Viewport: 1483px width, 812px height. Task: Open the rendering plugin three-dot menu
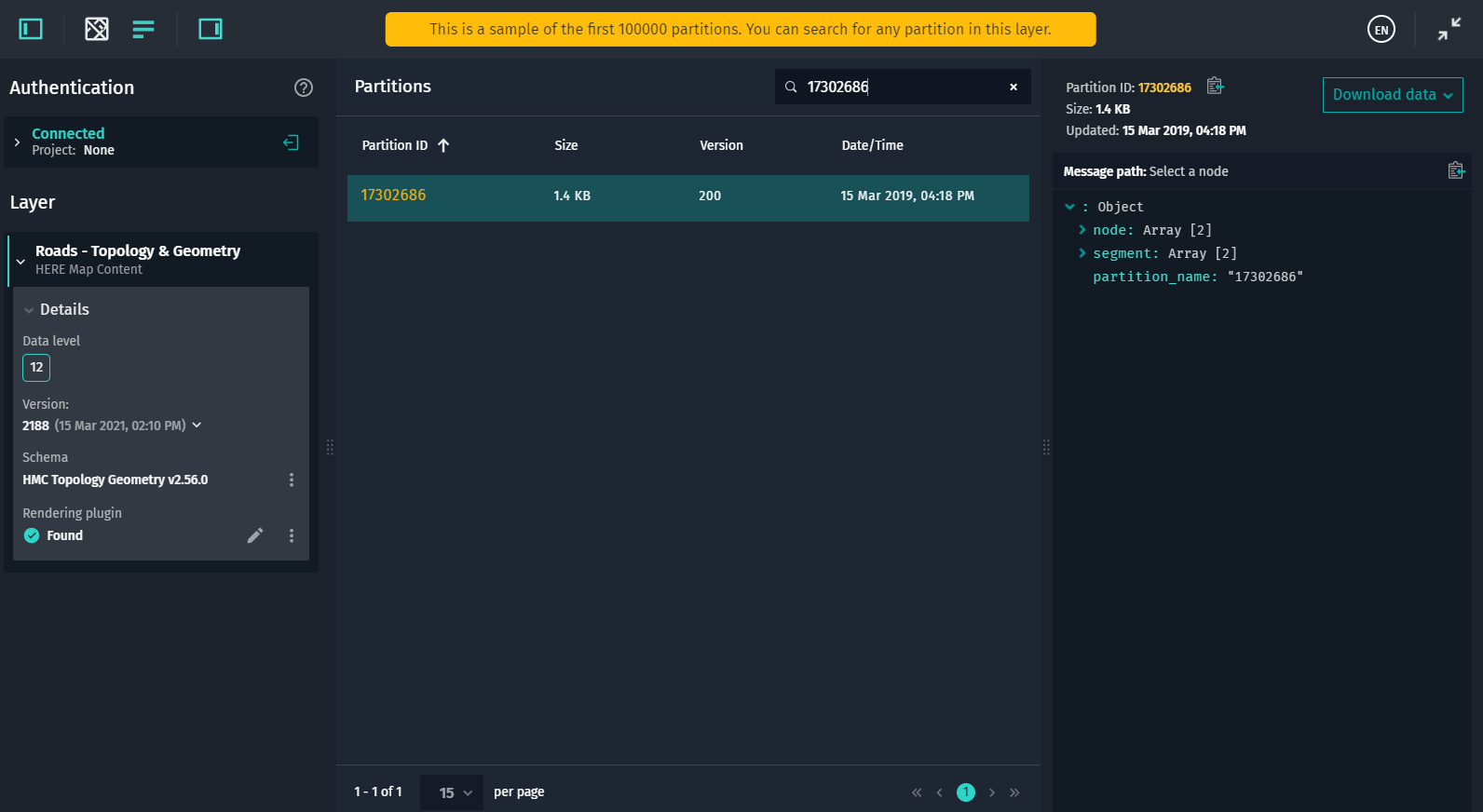[292, 535]
